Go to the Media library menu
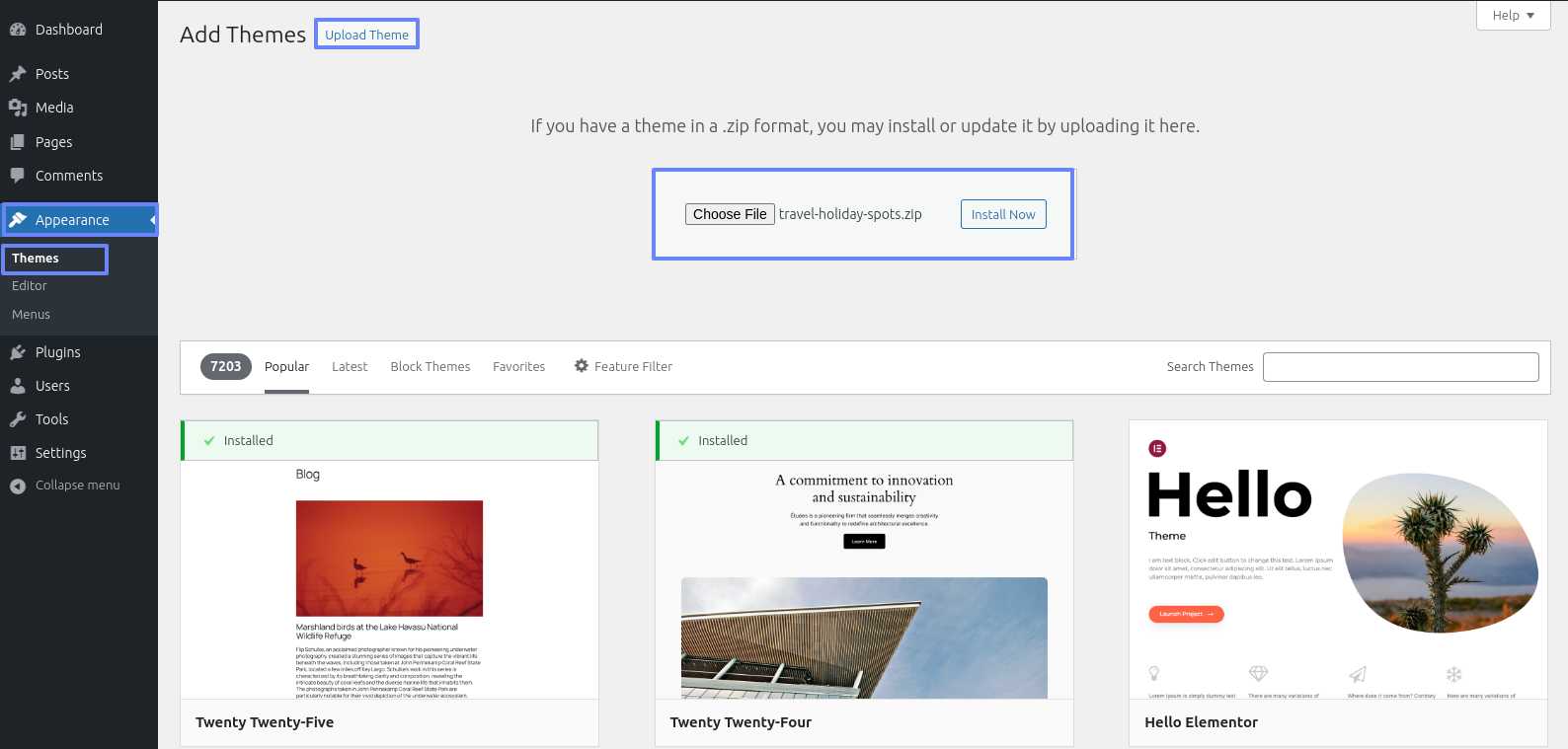Image resolution: width=1568 pixels, height=749 pixels. point(79,108)
